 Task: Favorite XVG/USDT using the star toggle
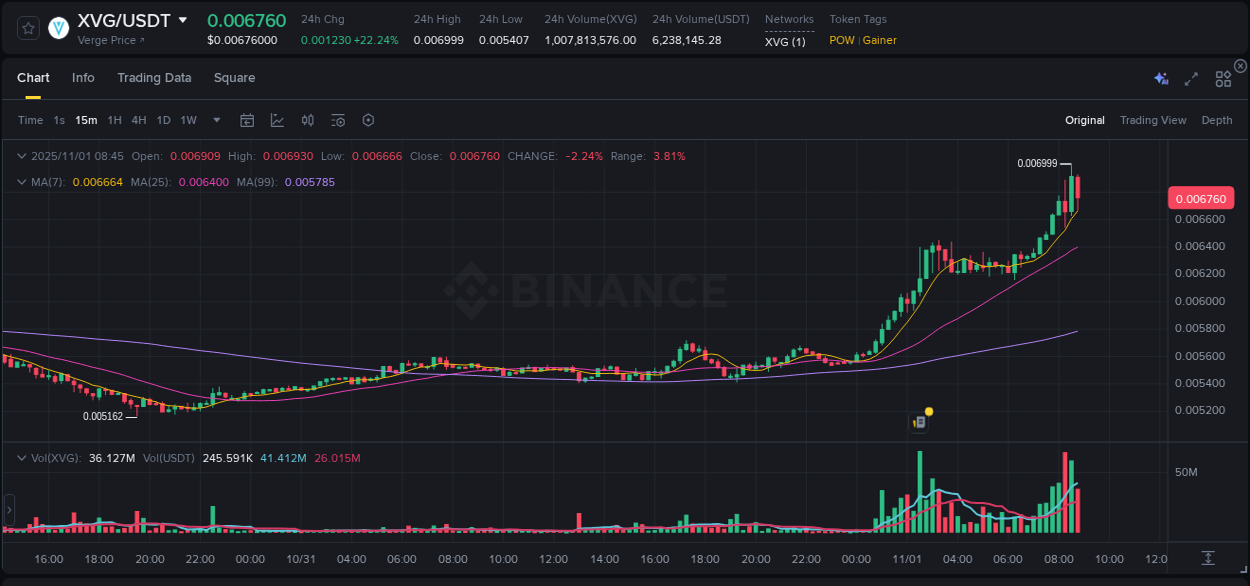pos(27,29)
